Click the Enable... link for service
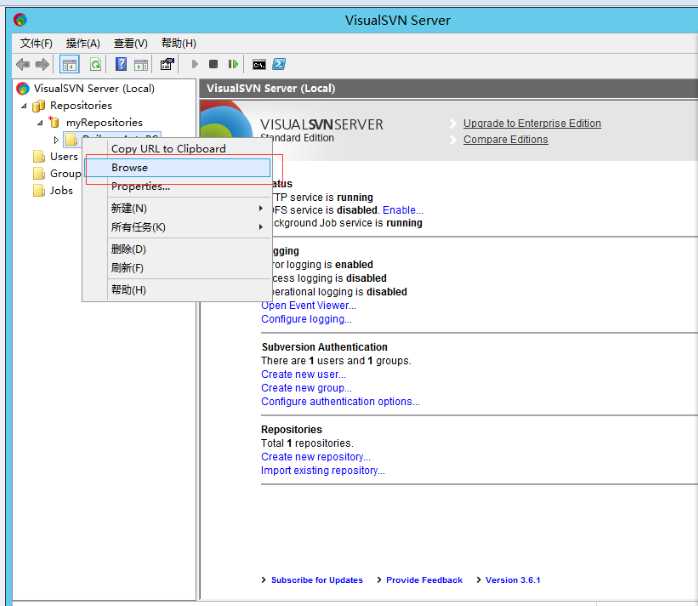 (403, 210)
